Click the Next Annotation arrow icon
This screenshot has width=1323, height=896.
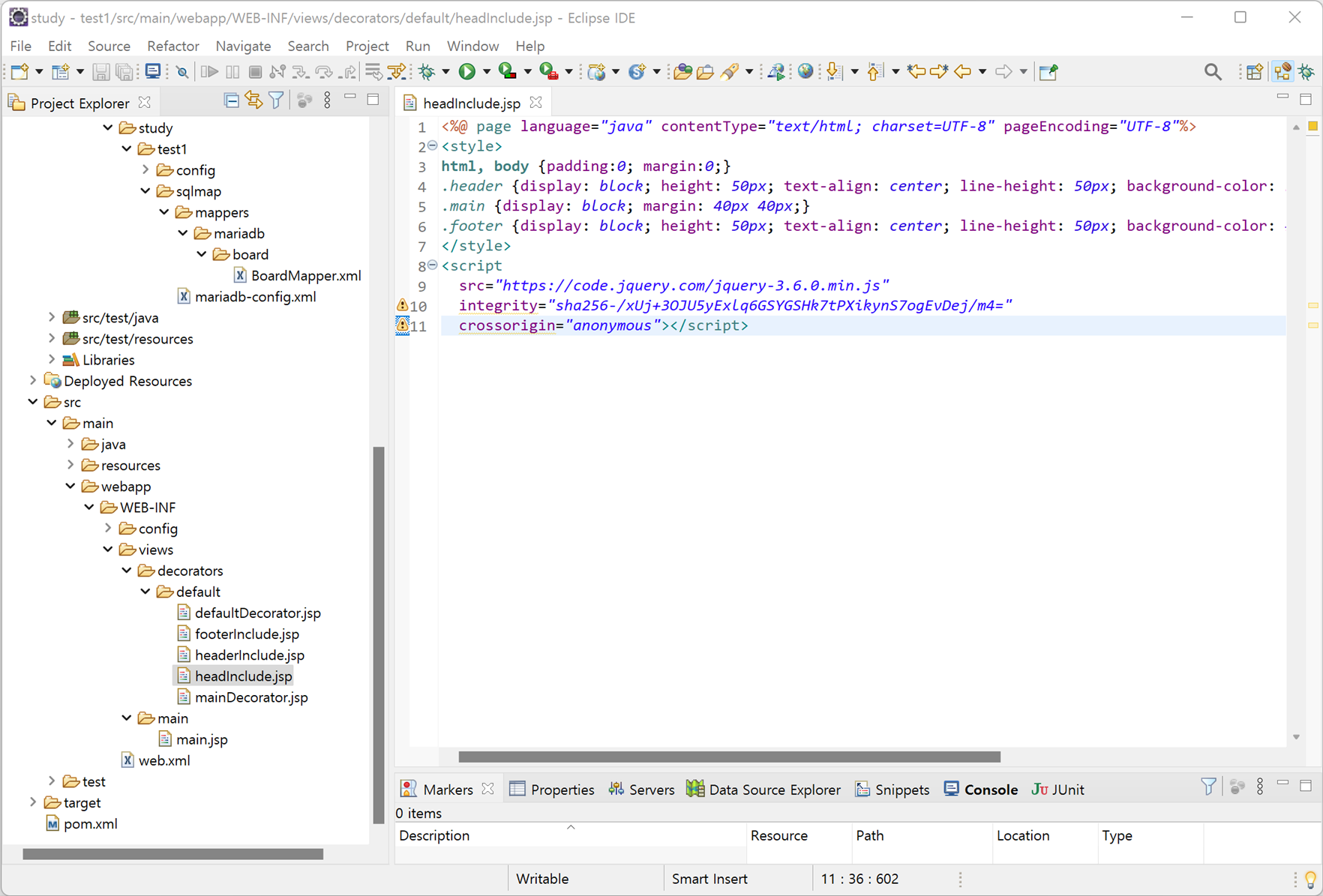tap(833, 72)
